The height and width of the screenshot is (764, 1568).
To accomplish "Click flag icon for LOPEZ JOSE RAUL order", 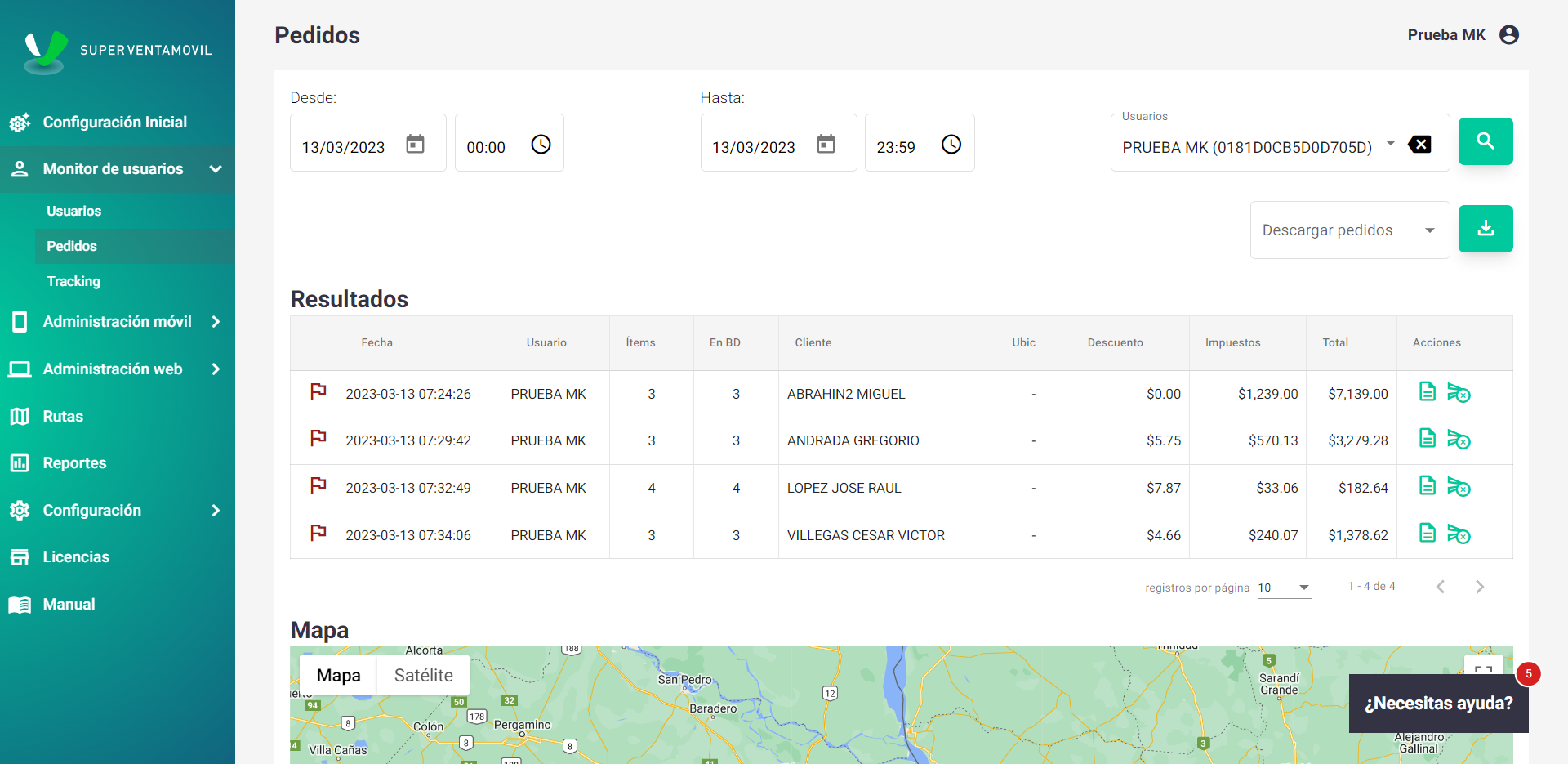I will pyautogui.click(x=318, y=486).
